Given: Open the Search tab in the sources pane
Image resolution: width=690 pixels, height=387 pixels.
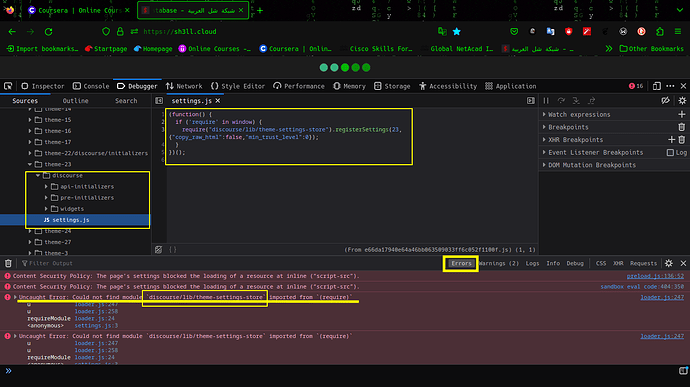Looking at the screenshot, I should coord(126,101).
